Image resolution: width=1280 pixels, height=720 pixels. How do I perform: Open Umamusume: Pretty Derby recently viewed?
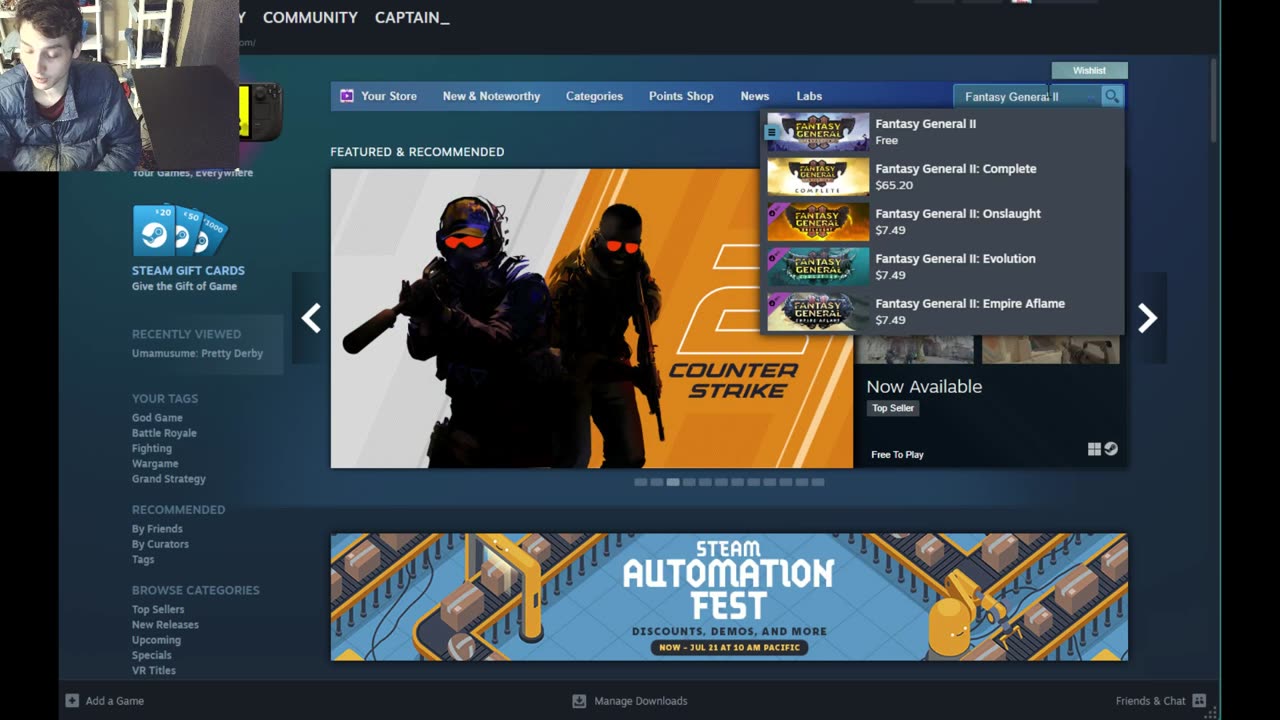tap(197, 353)
